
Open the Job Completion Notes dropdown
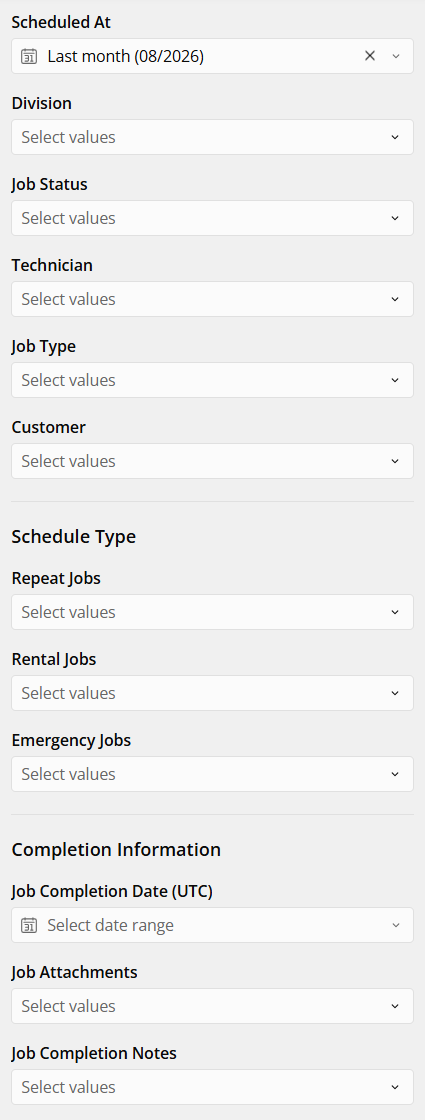[212, 1087]
